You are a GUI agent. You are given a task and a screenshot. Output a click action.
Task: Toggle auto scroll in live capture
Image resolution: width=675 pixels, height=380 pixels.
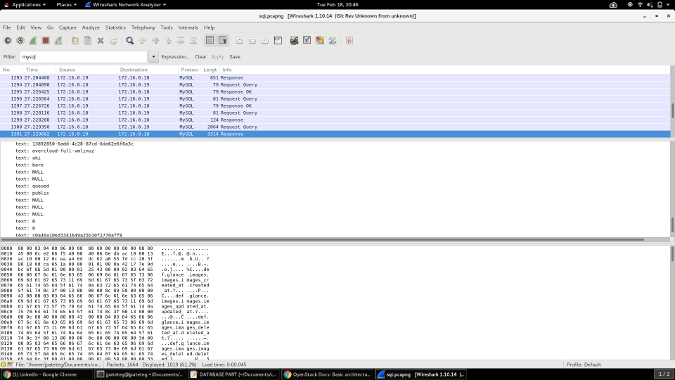223,40
